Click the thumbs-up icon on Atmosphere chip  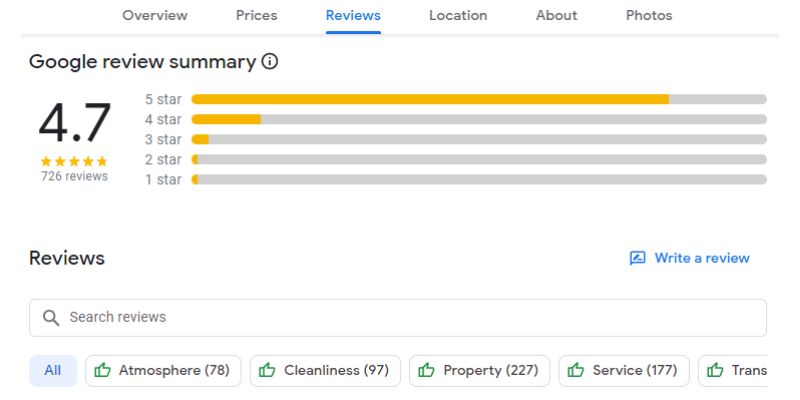click(103, 370)
